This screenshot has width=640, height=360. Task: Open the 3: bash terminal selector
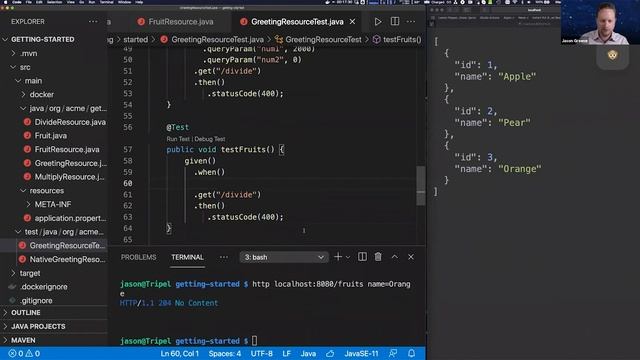pos(284,258)
